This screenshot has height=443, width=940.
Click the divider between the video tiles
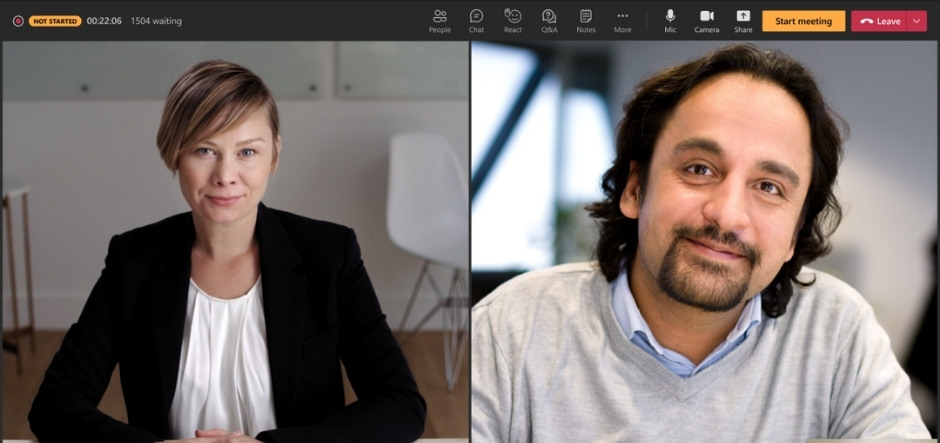[x=470, y=240]
